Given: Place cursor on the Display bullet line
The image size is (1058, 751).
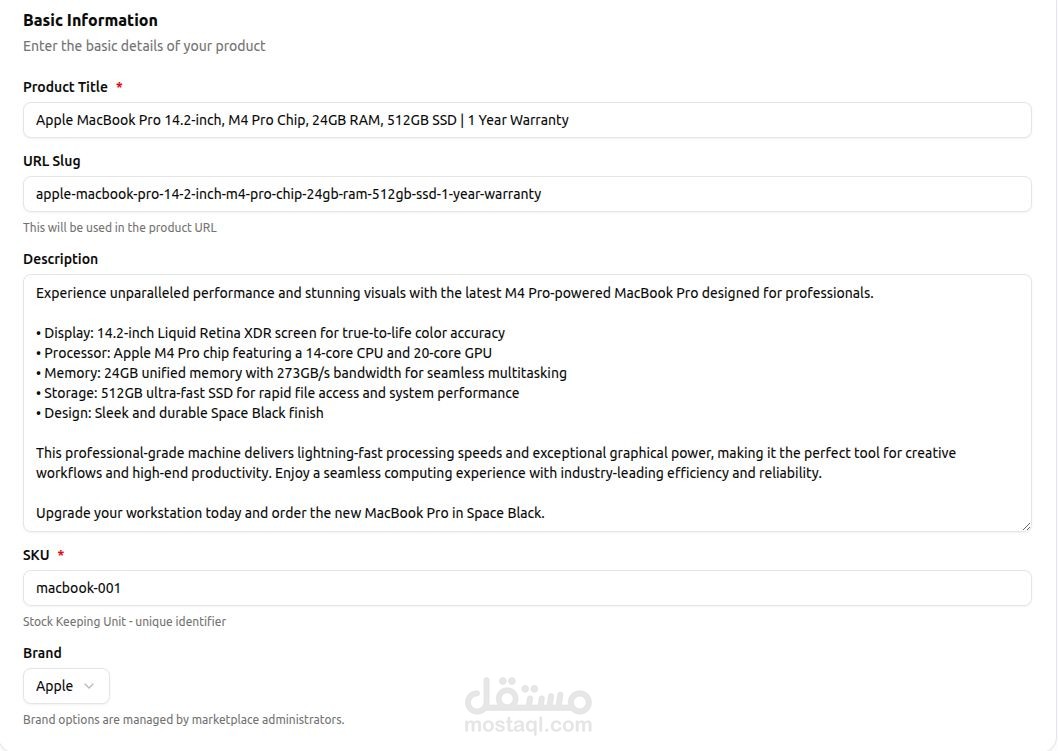Looking at the screenshot, I should (x=271, y=333).
